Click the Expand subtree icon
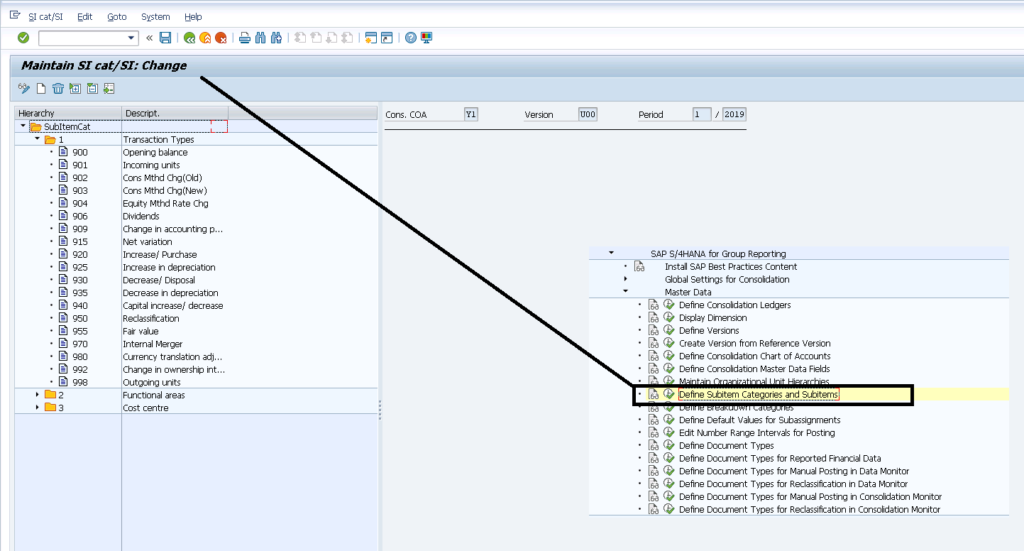This screenshot has width=1024, height=551. (75, 88)
